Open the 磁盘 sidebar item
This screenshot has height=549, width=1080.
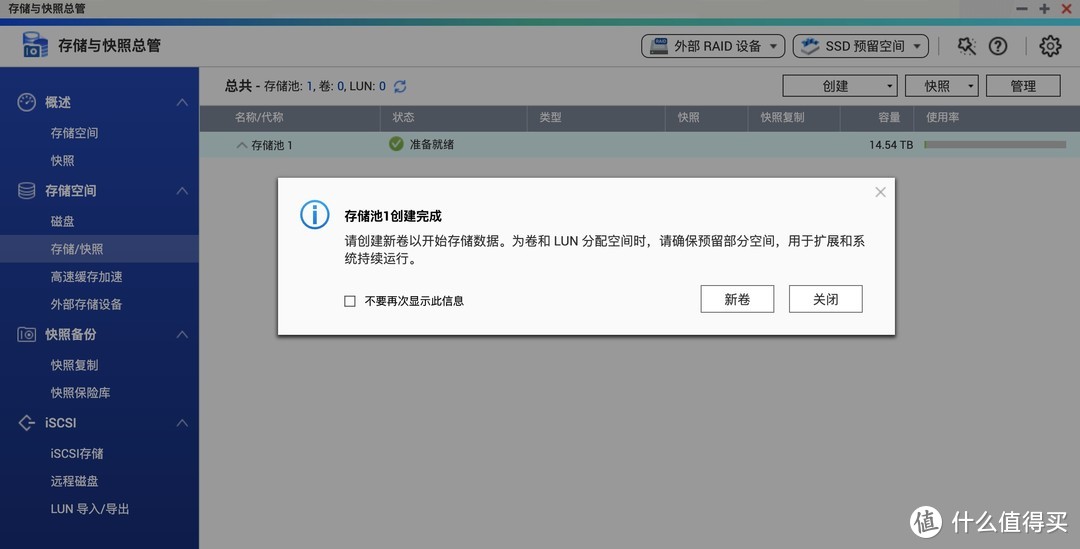[63, 221]
